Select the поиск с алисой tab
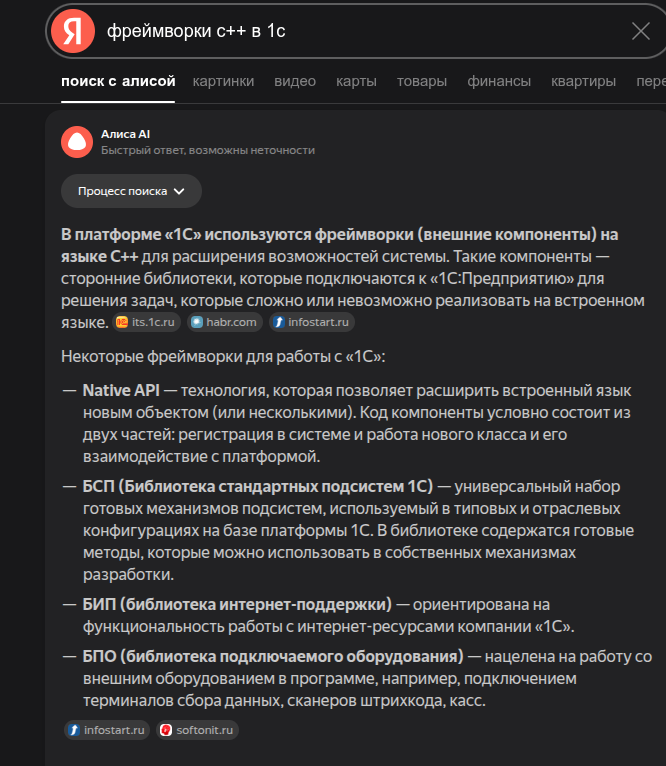 [118, 81]
